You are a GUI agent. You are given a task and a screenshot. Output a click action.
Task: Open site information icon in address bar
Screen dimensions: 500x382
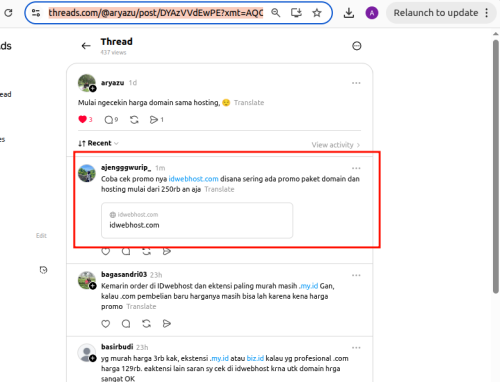coord(36,13)
